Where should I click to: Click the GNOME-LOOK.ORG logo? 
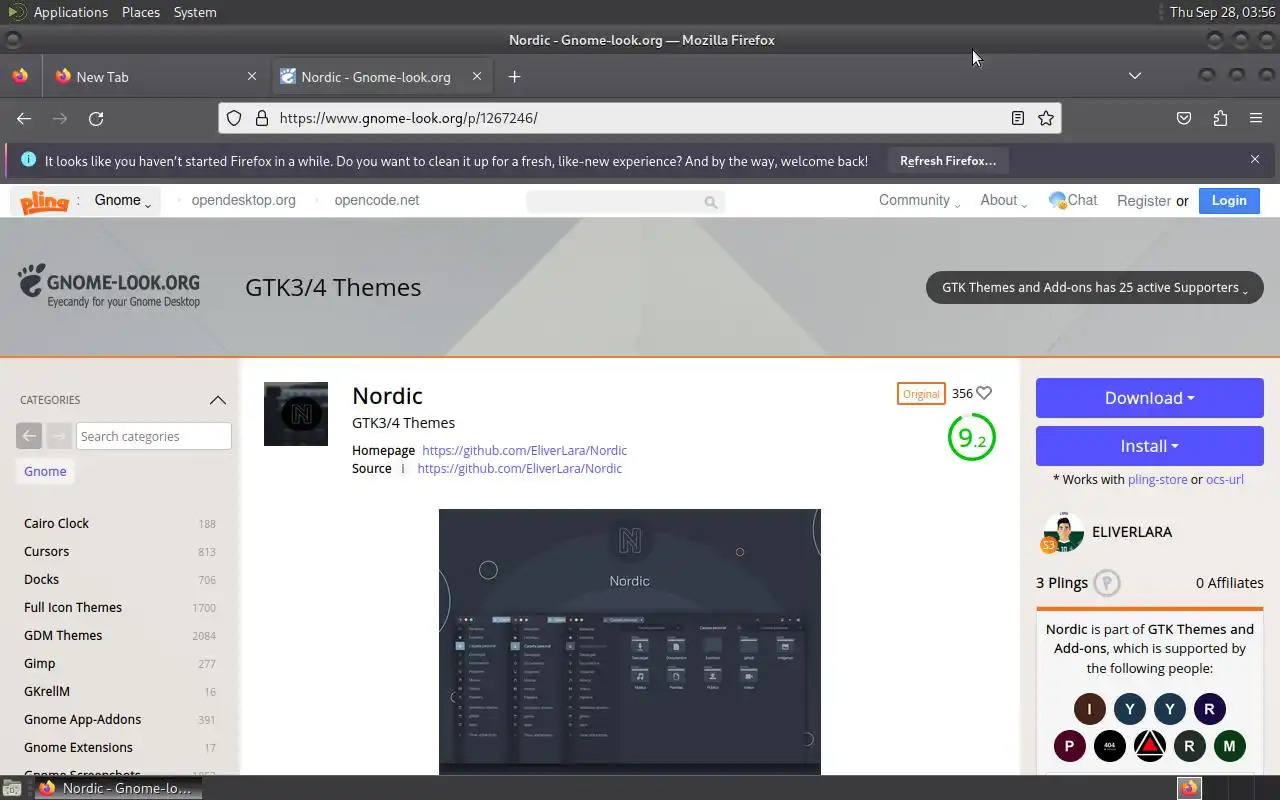point(109,285)
